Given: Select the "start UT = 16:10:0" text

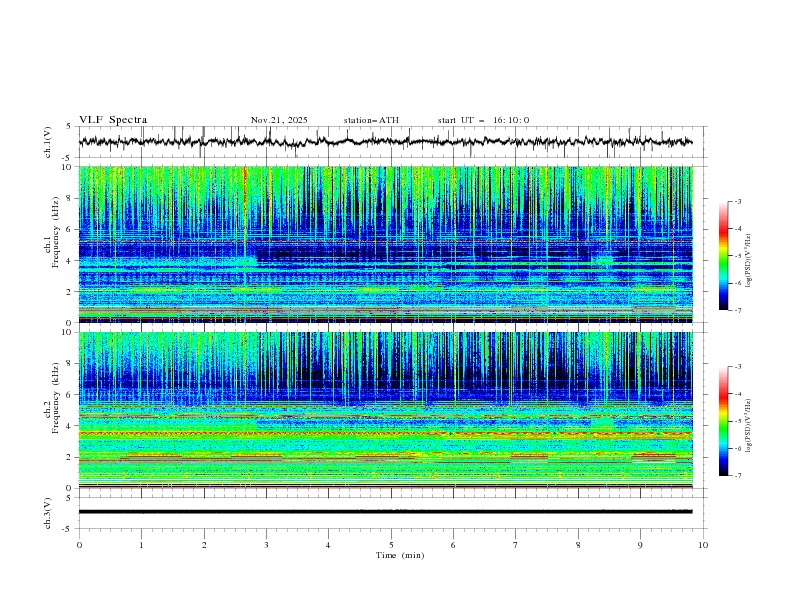Looking at the screenshot, I should [x=483, y=120].
